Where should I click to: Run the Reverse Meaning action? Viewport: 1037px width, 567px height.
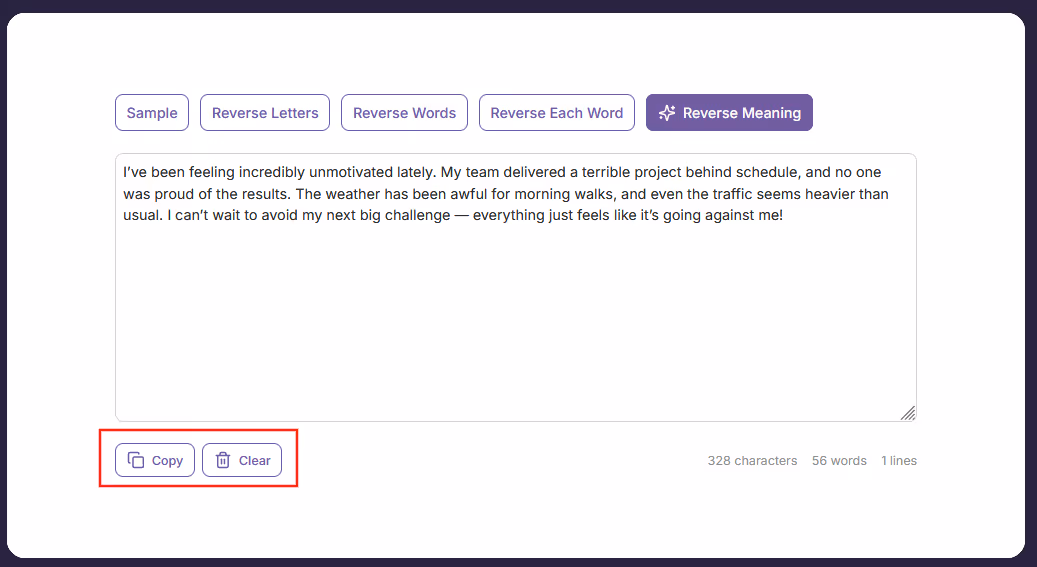point(729,112)
